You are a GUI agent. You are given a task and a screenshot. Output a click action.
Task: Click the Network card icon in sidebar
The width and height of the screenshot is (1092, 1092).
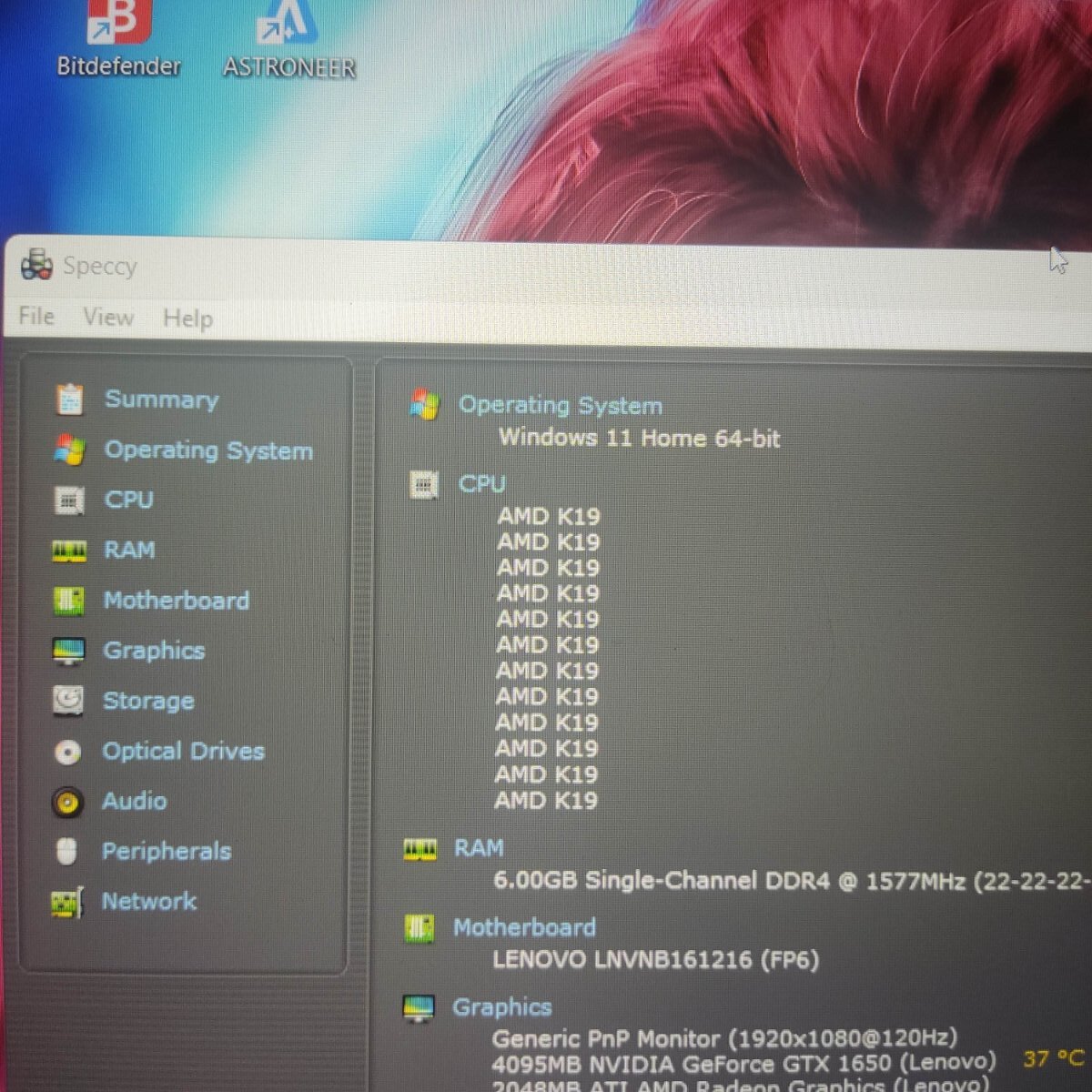pos(66,903)
